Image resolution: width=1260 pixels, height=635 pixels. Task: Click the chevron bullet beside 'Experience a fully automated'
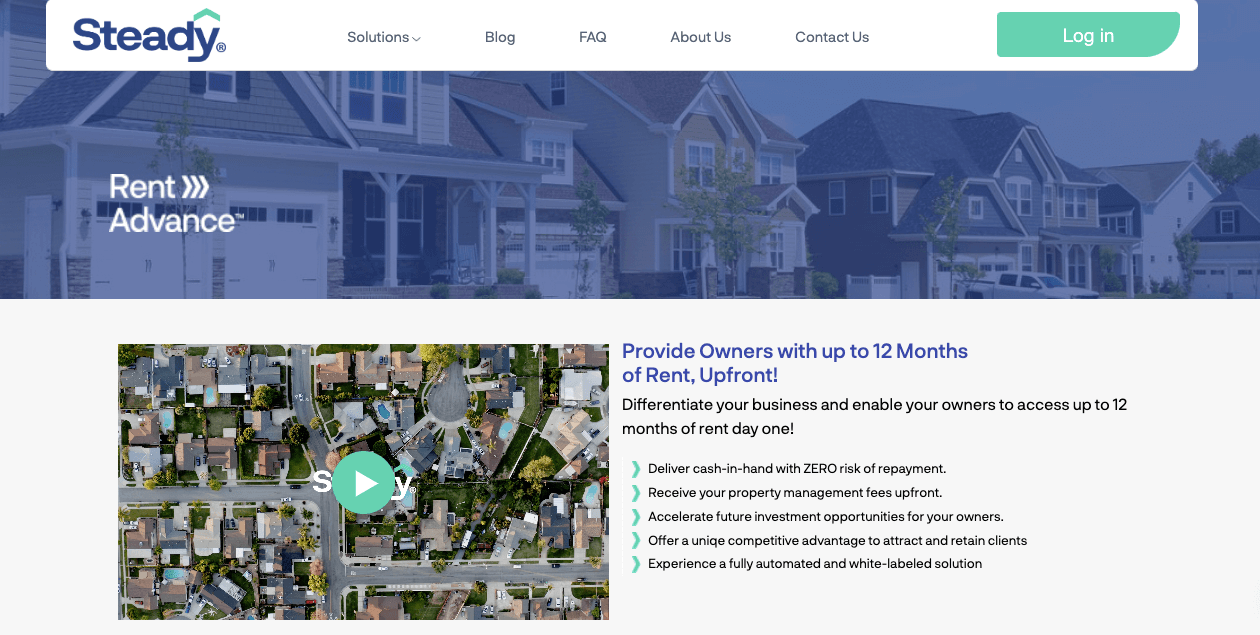[x=636, y=564]
